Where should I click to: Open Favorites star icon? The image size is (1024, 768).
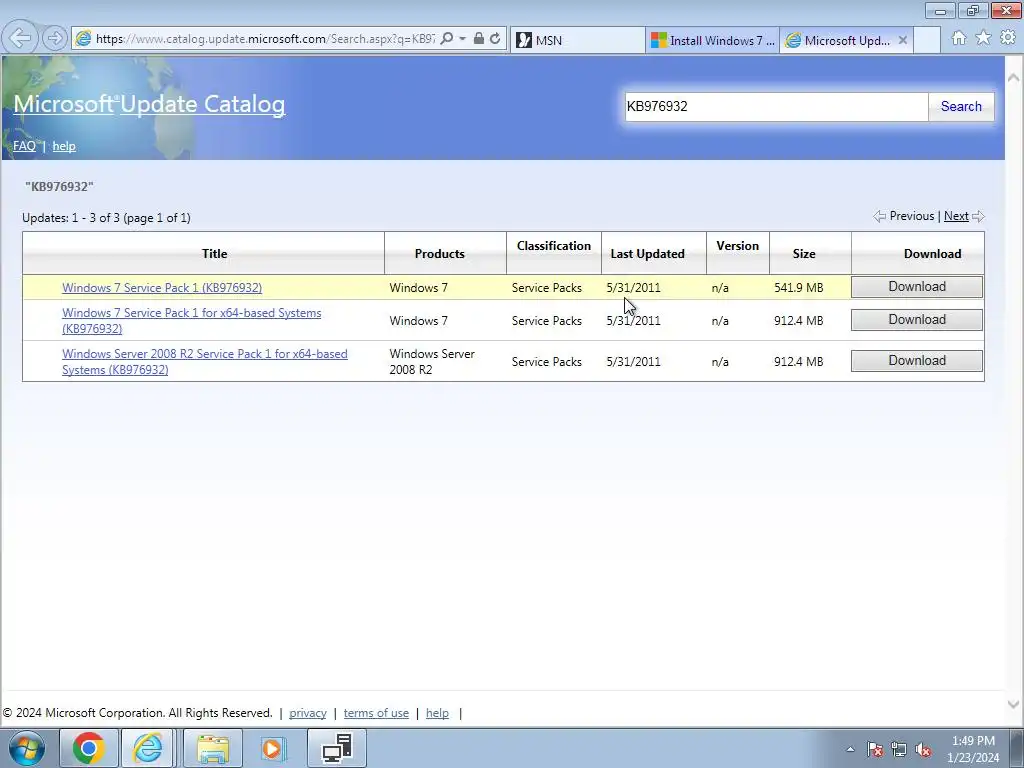point(983,38)
